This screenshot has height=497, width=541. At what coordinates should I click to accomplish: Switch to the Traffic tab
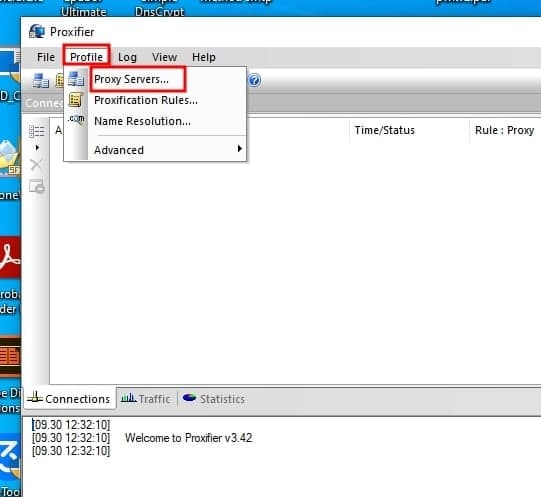click(146, 399)
